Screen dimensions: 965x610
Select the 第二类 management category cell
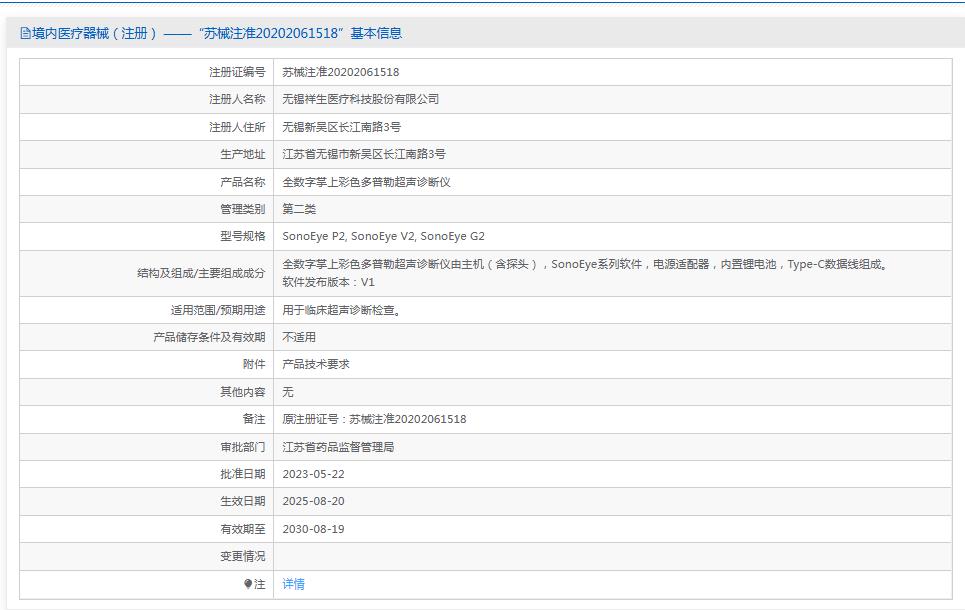(301, 208)
